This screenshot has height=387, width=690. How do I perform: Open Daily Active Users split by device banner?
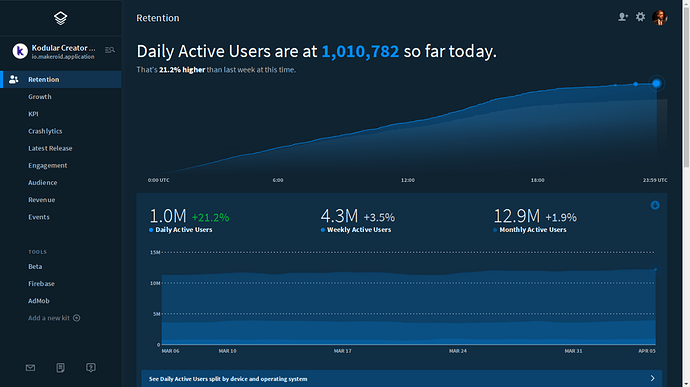401,379
